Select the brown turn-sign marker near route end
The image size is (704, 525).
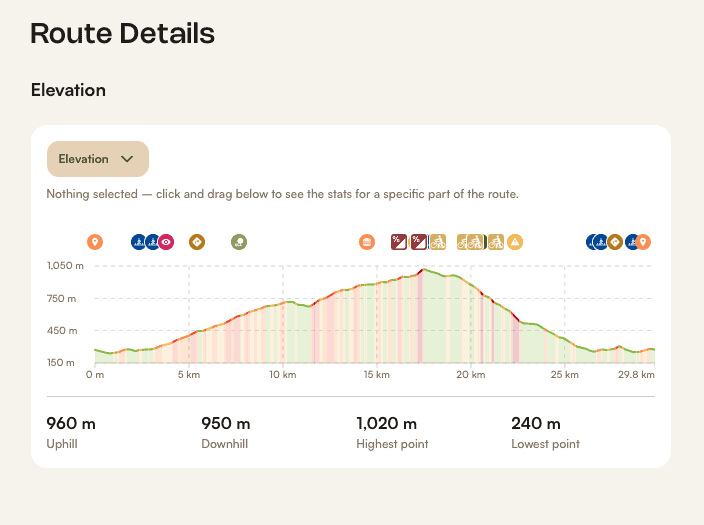[615, 242]
